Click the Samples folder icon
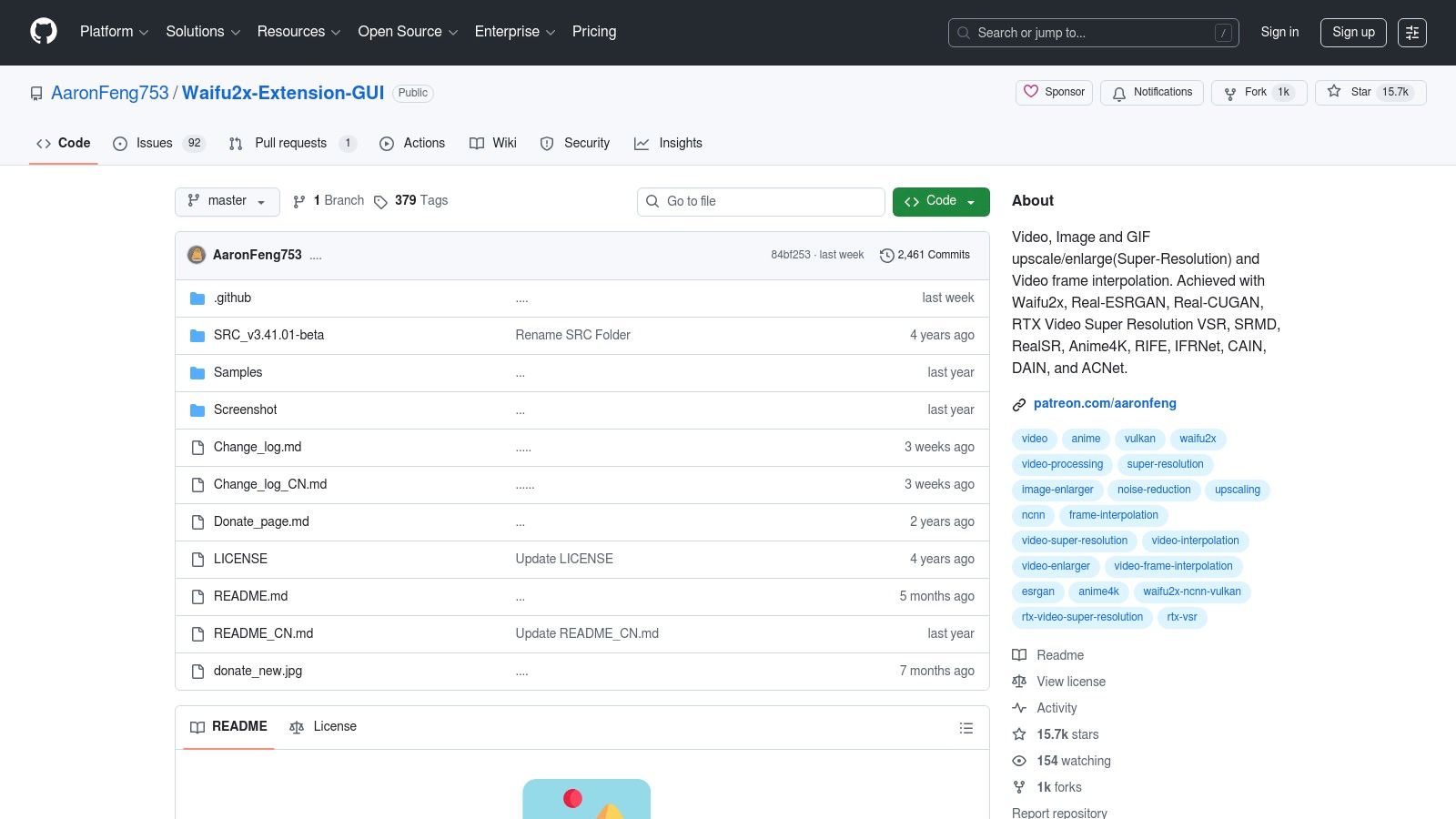 [x=197, y=373]
